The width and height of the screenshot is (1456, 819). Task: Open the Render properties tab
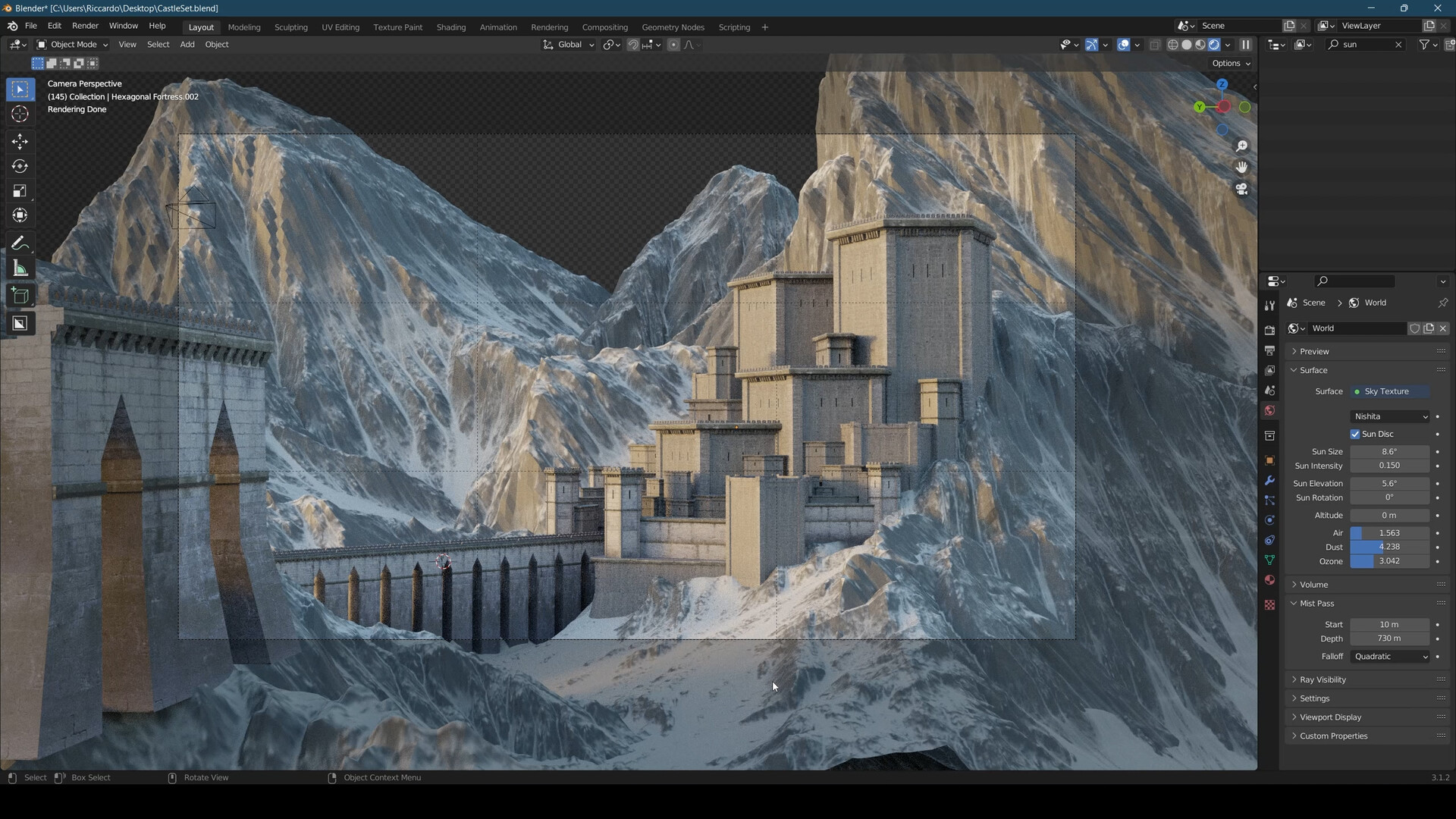point(1269,330)
